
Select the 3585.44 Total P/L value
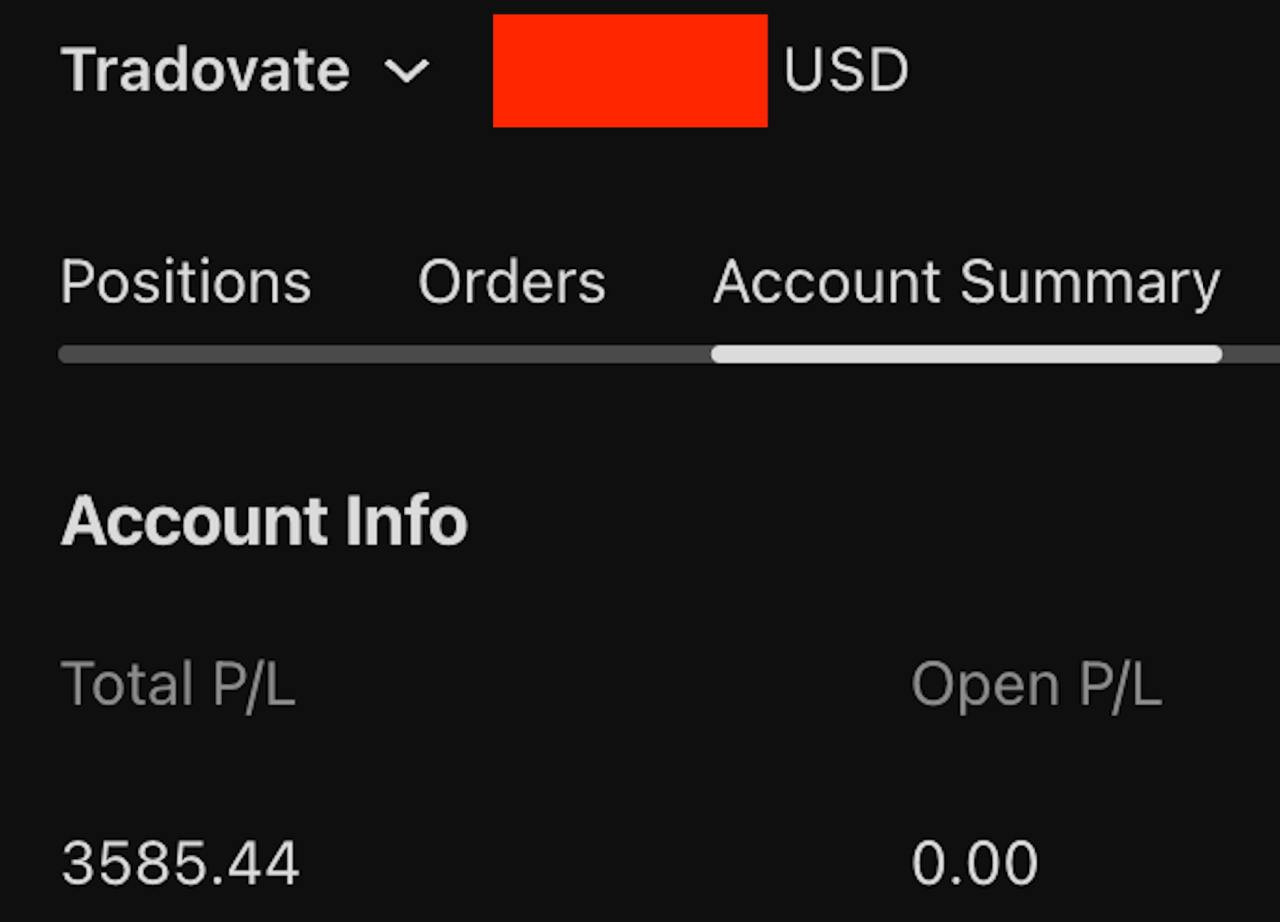coord(180,864)
